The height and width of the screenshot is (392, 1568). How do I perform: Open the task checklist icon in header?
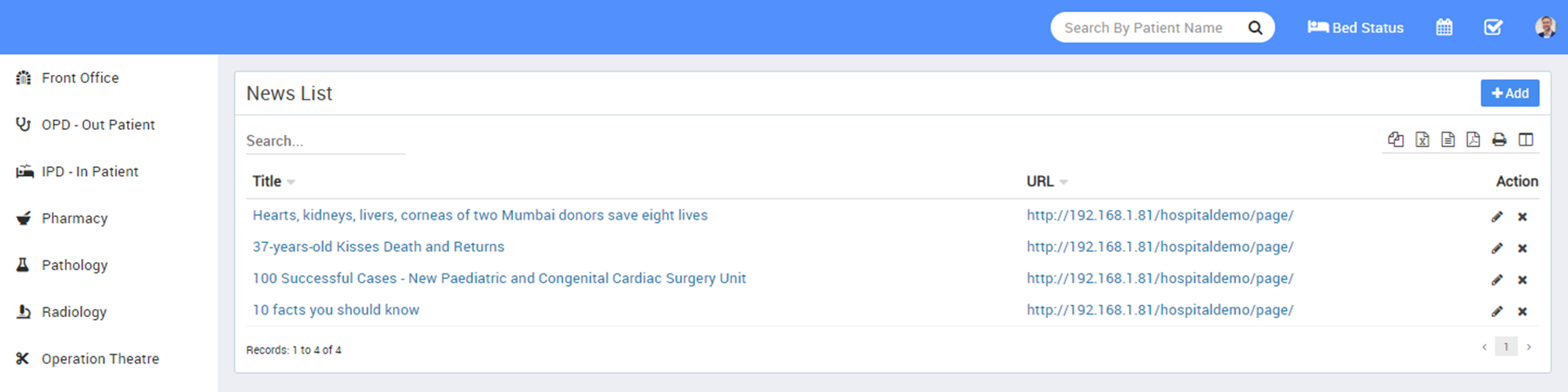point(1493,27)
